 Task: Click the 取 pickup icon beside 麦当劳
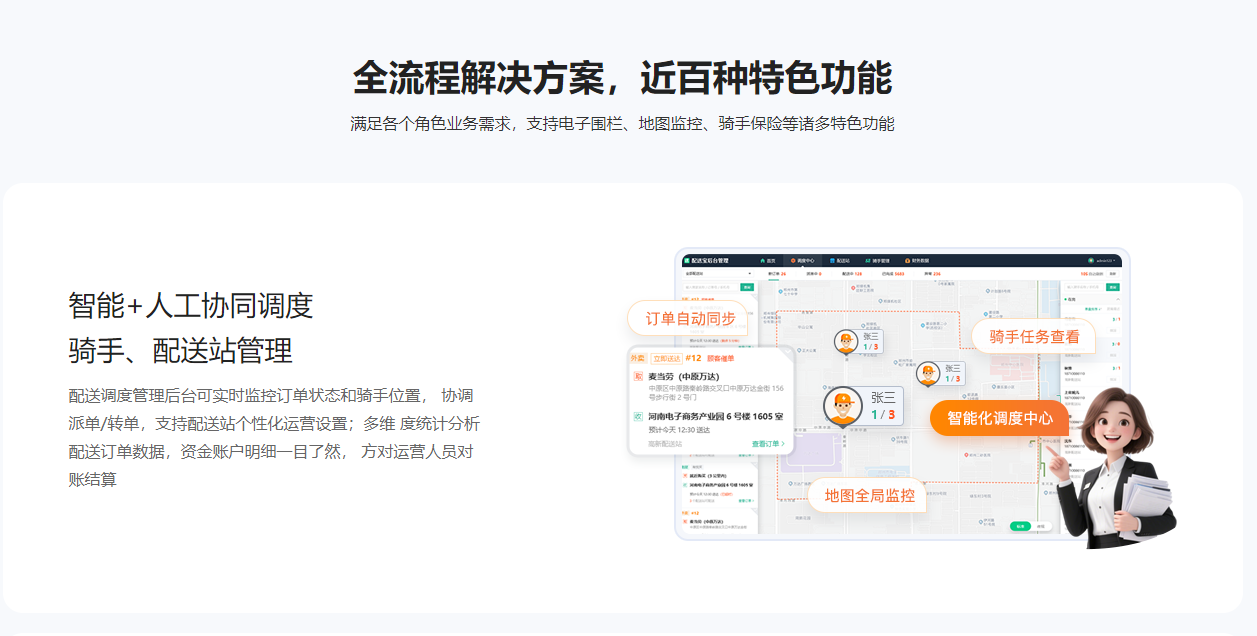[x=638, y=377]
